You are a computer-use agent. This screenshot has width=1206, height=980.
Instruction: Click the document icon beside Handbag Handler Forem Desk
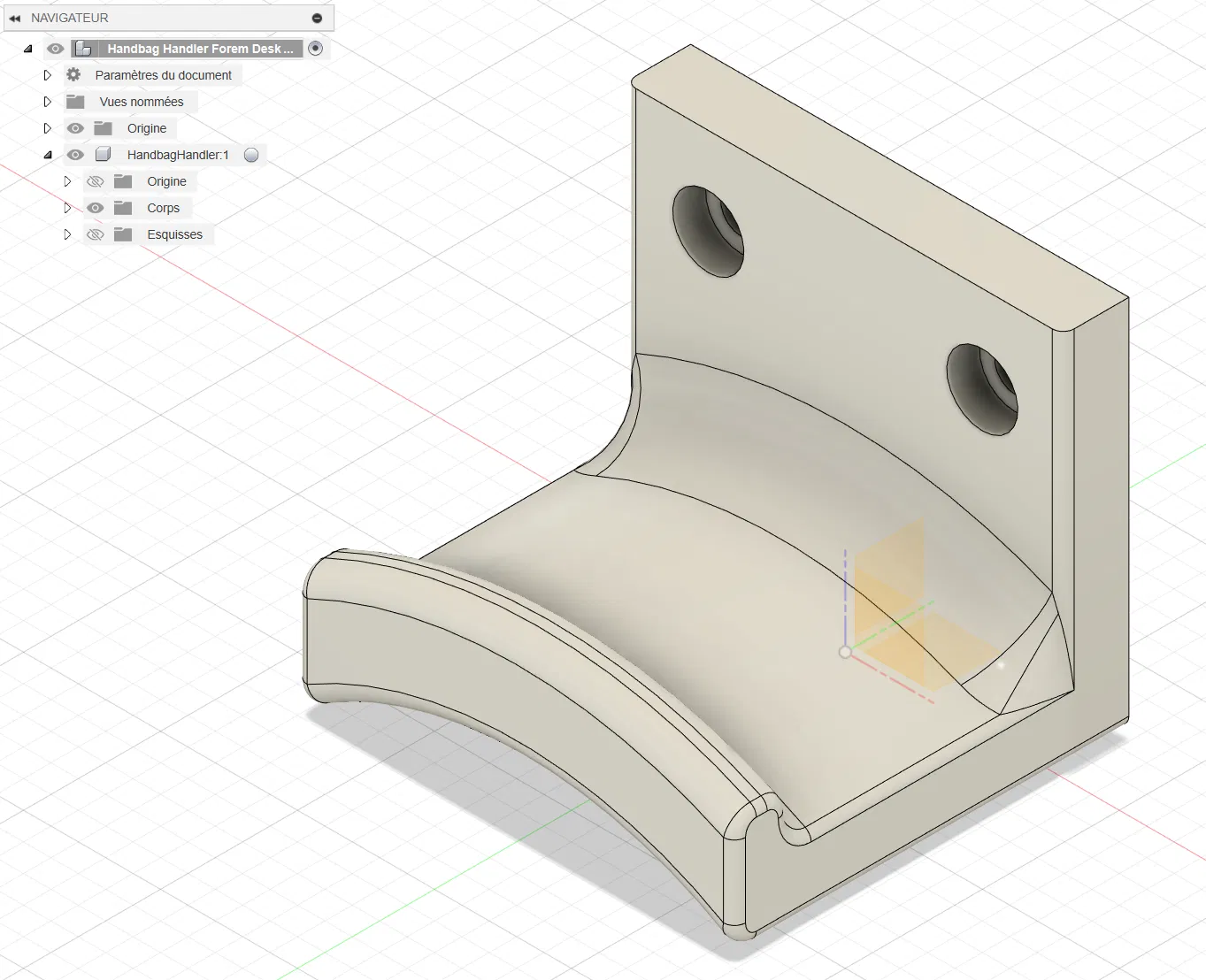click(x=83, y=49)
